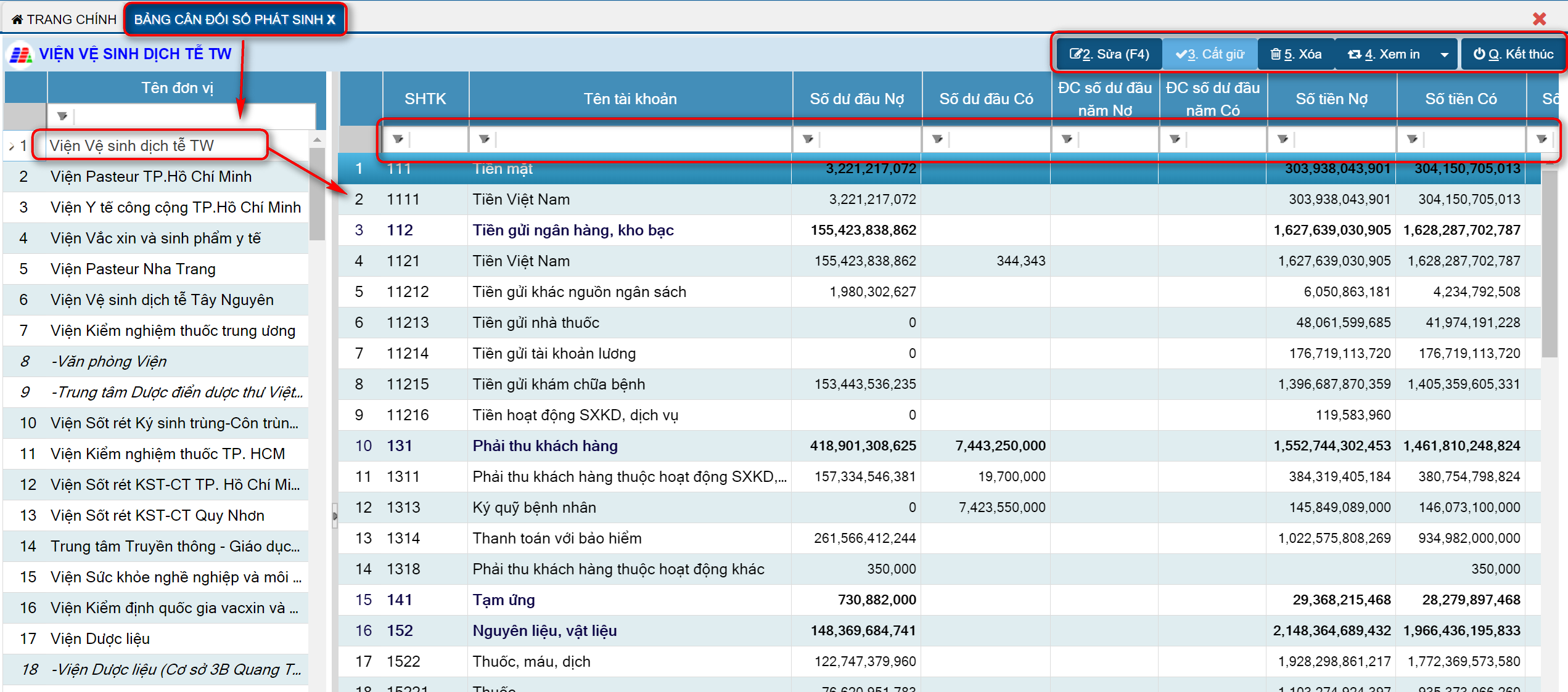Screen dimensions: 1568x692
Task: Click filter icon in Tên tài khoản column
Action: (x=484, y=139)
